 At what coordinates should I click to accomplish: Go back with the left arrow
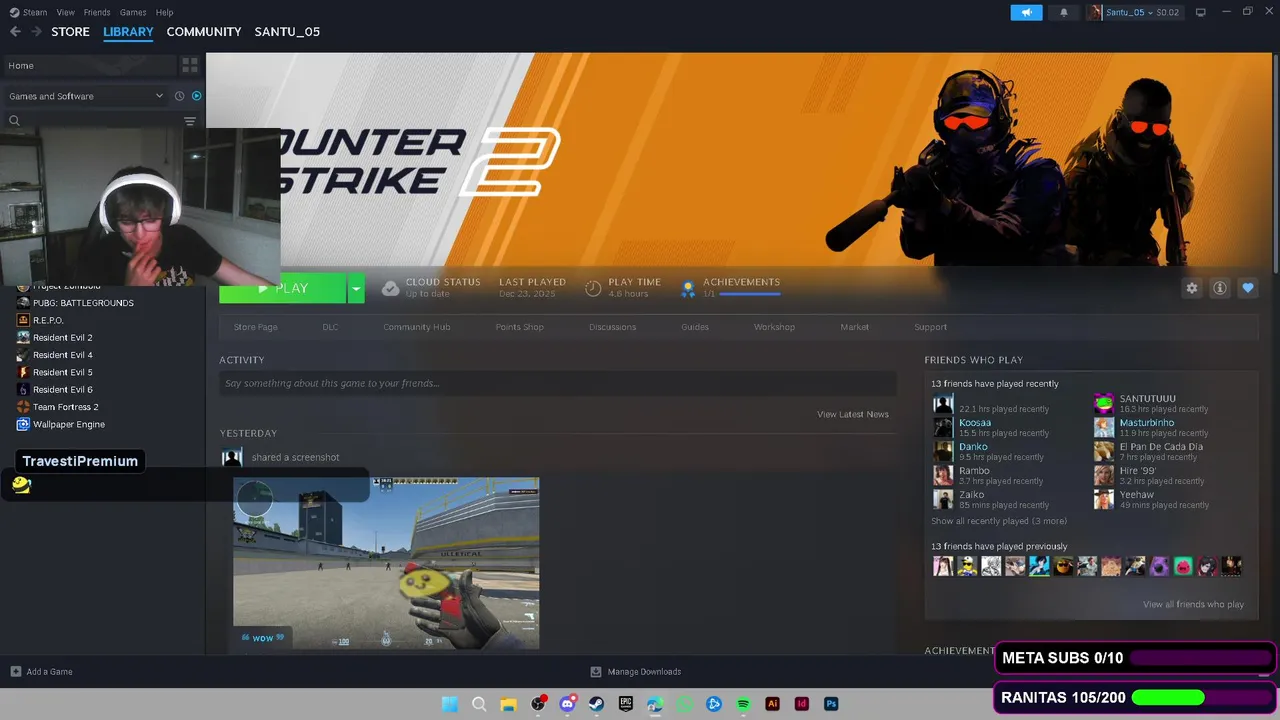15,32
